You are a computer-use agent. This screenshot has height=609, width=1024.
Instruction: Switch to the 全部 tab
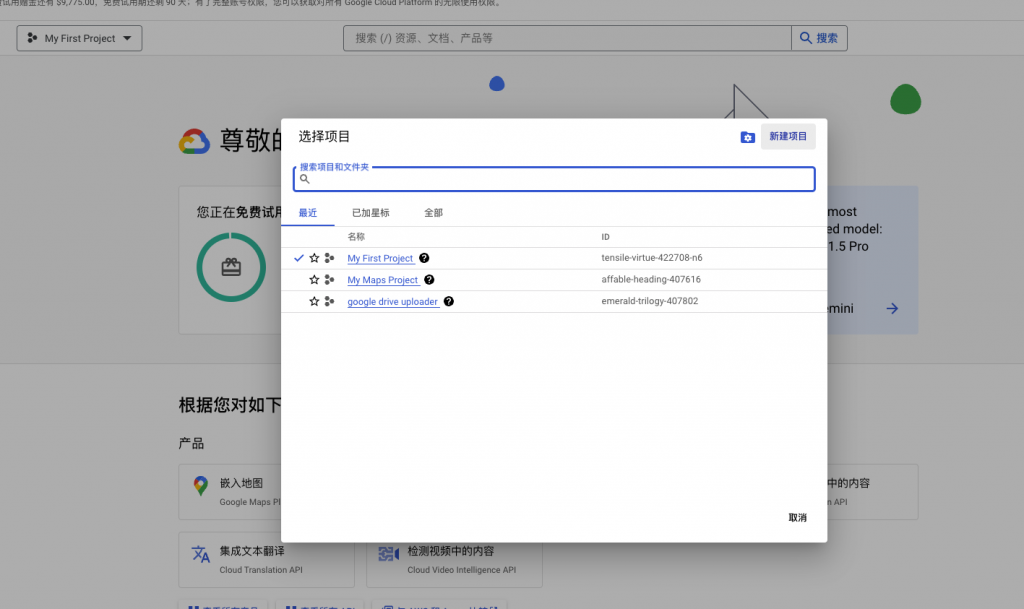click(x=433, y=213)
